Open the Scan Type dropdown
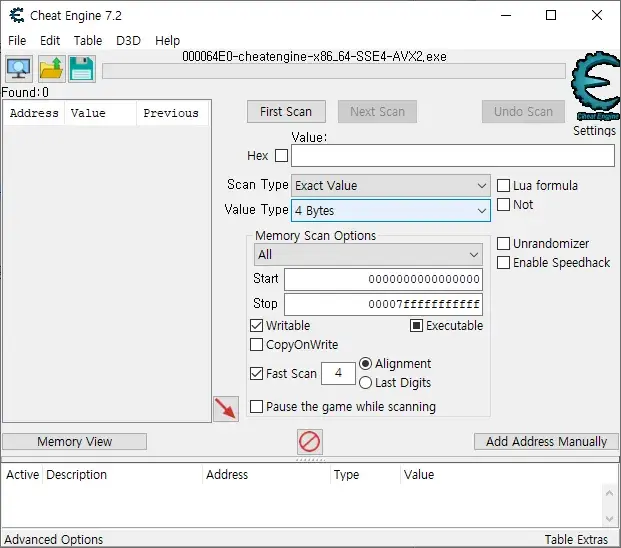This screenshot has height=548, width=621. (x=390, y=186)
